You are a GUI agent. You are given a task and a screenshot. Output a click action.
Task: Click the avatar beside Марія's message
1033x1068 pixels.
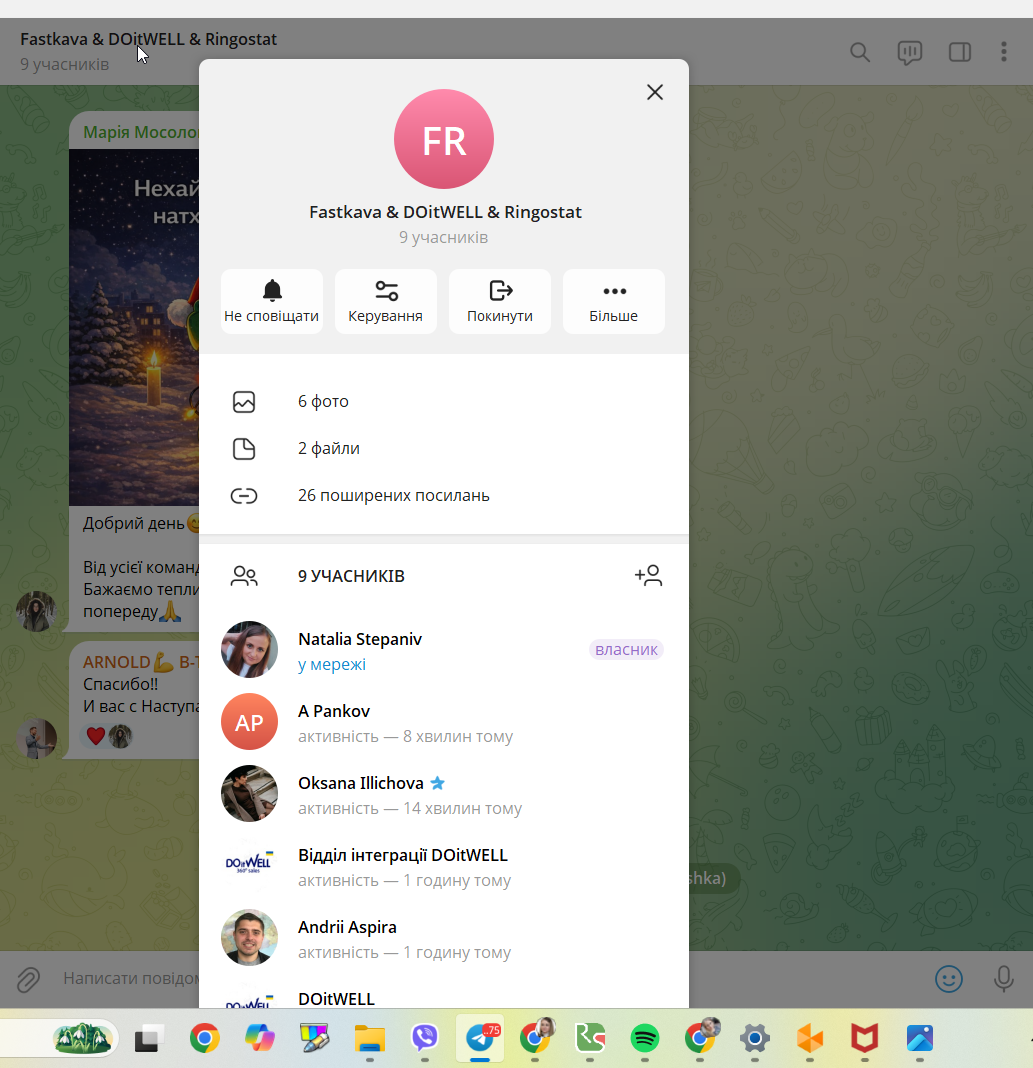pyautogui.click(x=37, y=611)
